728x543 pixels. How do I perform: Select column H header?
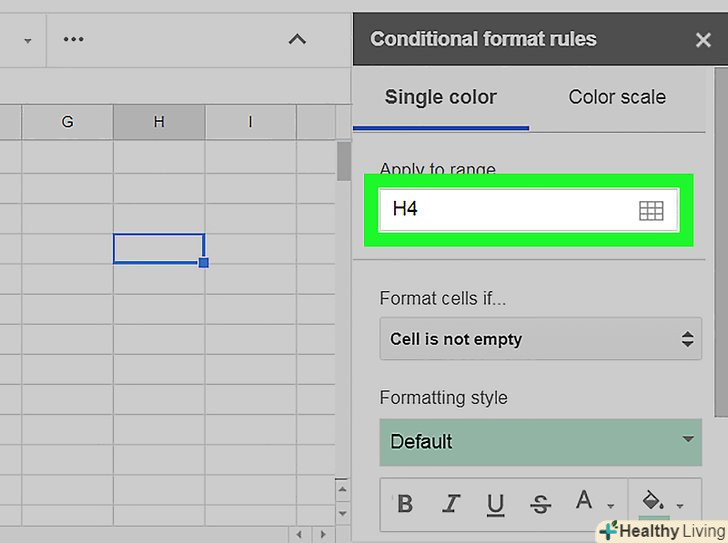click(159, 122)
